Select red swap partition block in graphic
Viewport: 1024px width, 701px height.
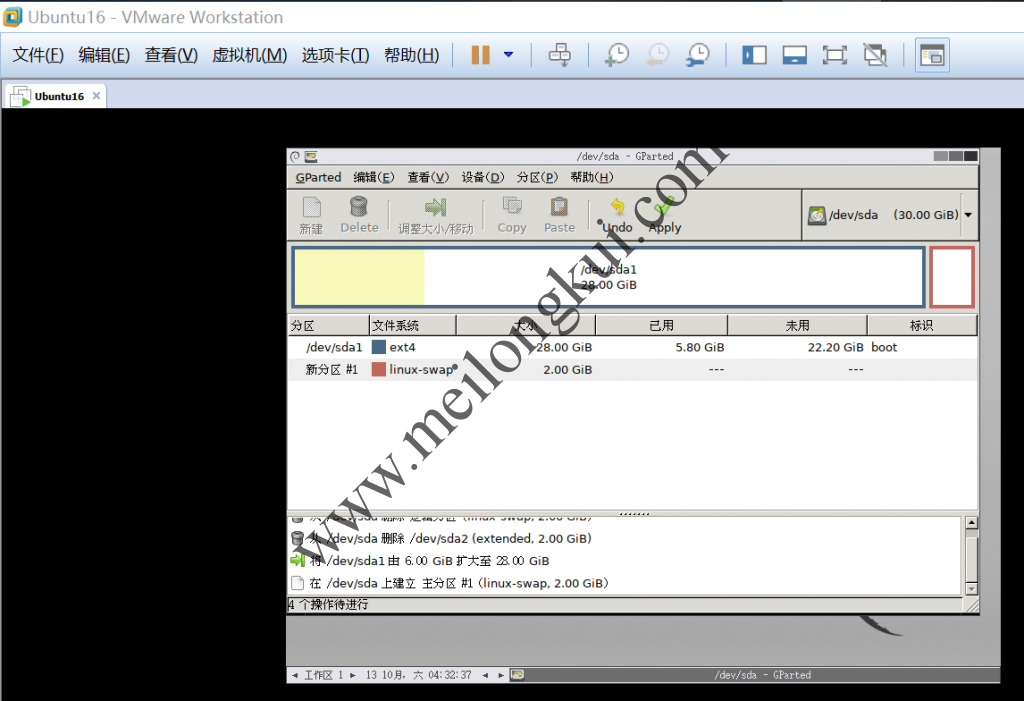952,277
